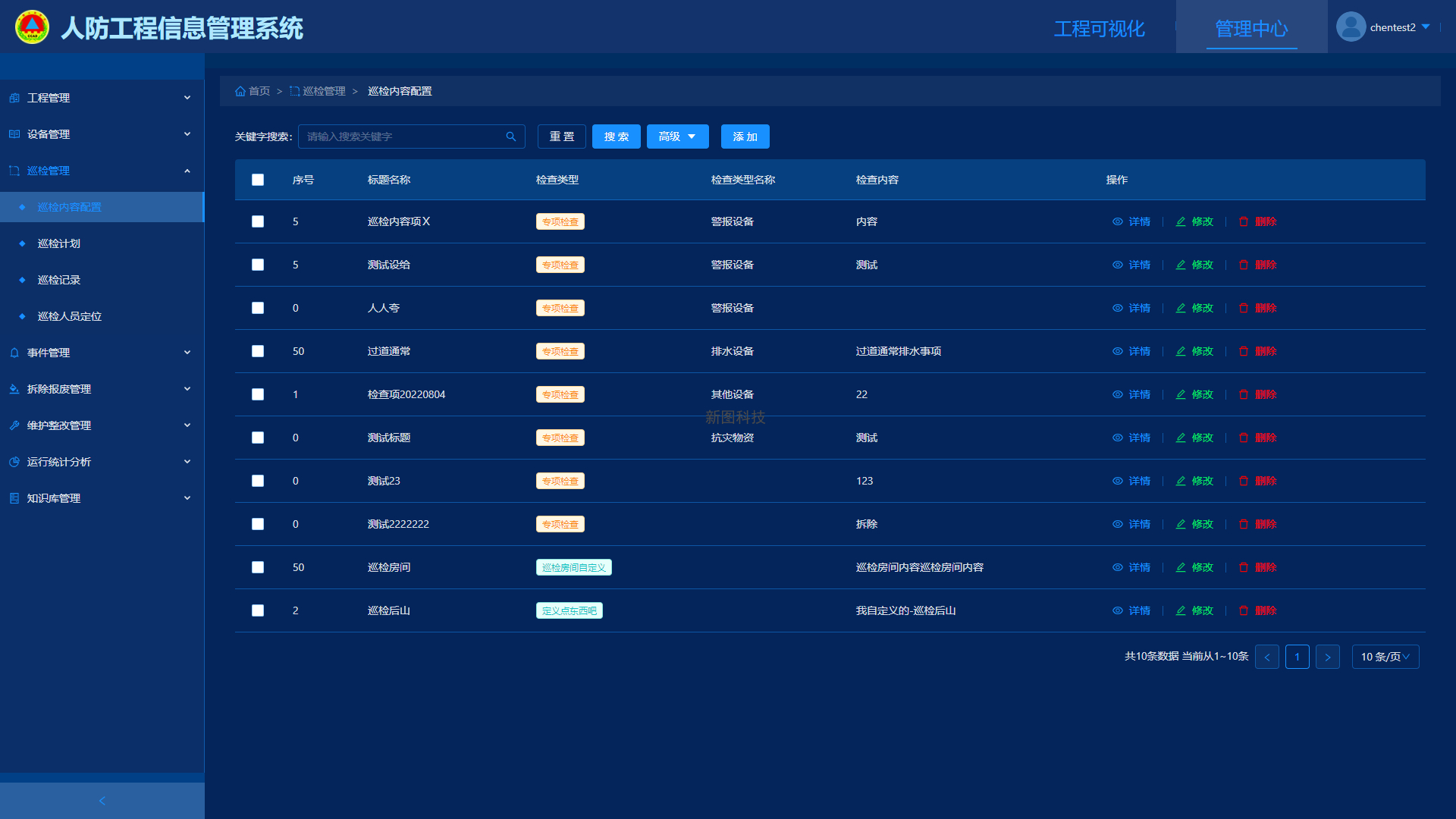Click the 添加 button
1456x819 pixels.
point(745,136)
